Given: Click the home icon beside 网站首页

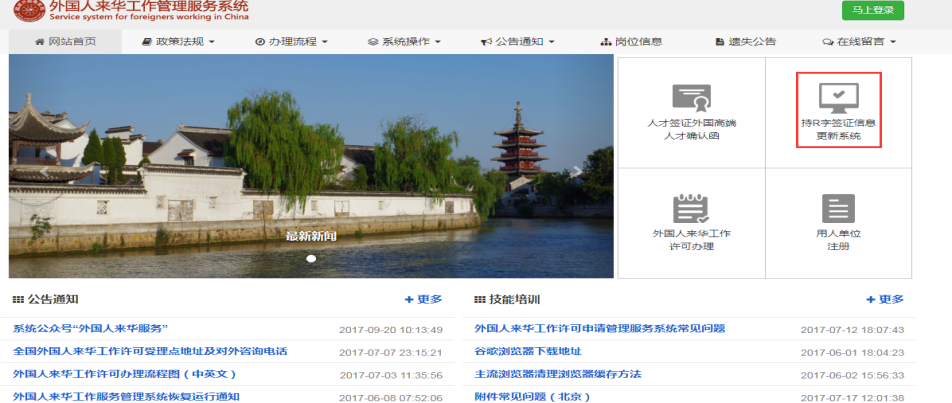Looking at the screenshot, I should click(x=40, y=42).
